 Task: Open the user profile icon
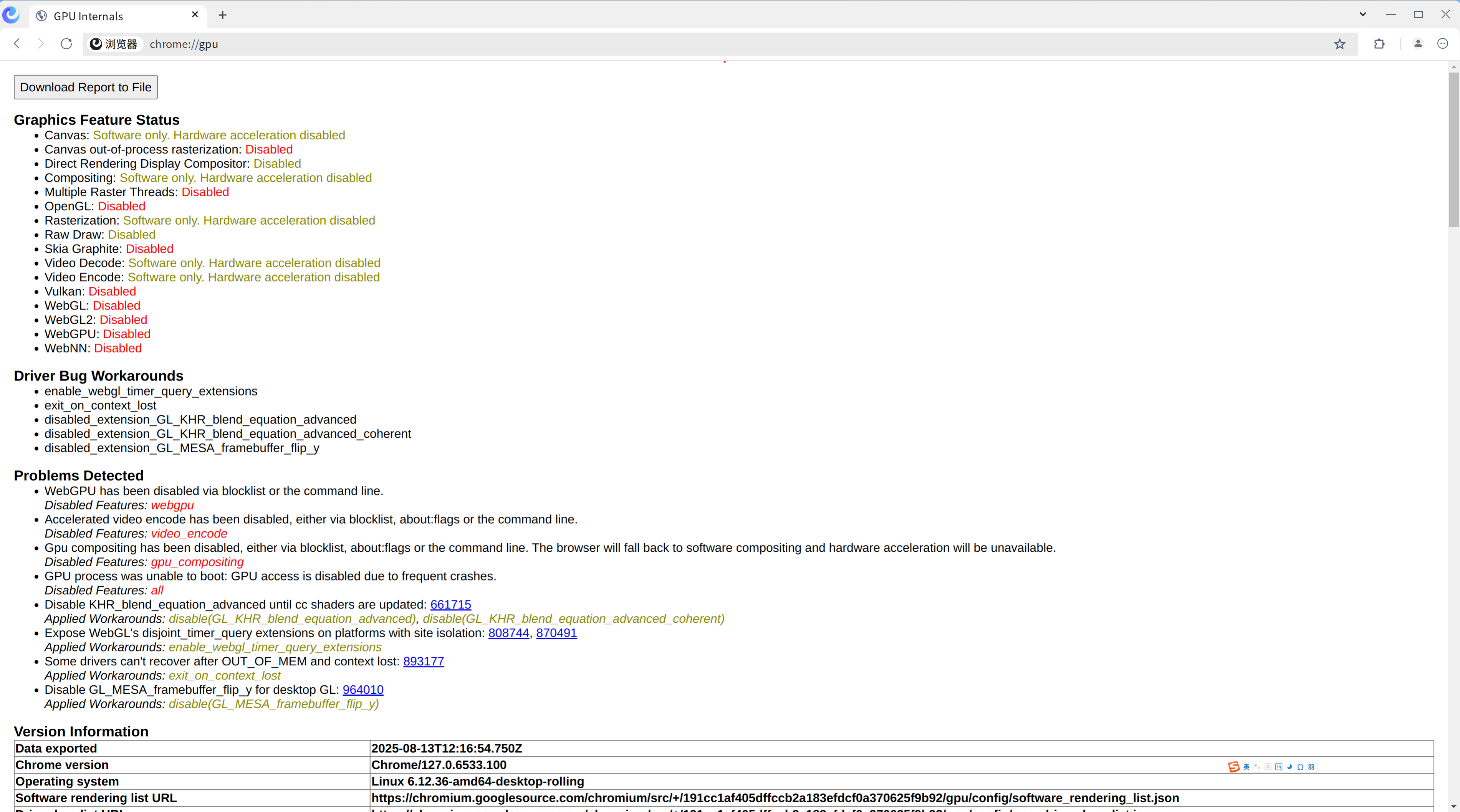point(1418,44)
